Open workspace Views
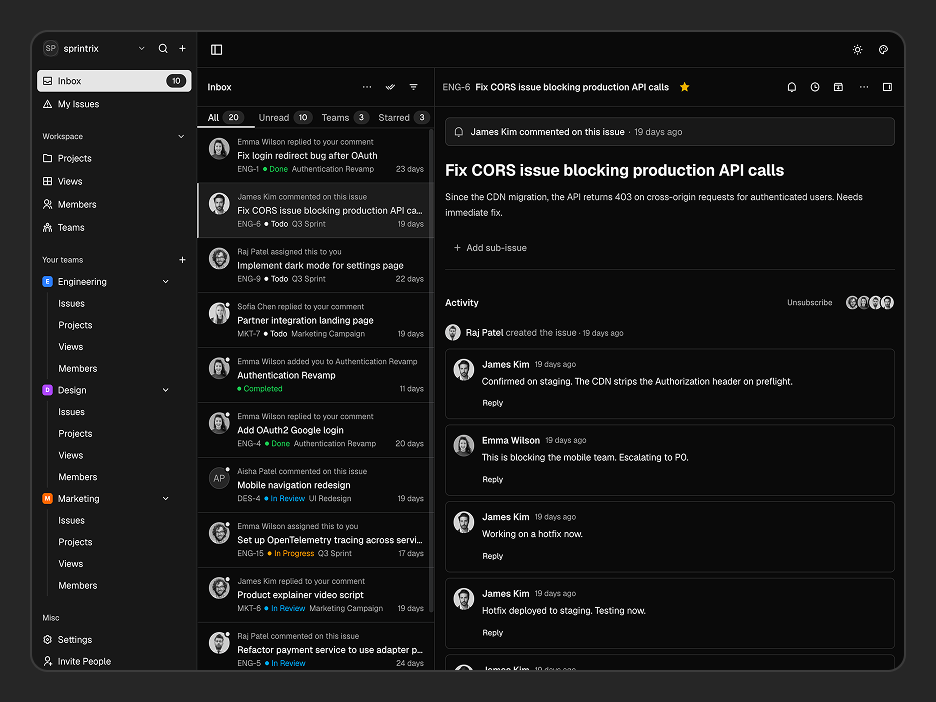Viewport: 936px width, 702px height. tap(114, 181)
